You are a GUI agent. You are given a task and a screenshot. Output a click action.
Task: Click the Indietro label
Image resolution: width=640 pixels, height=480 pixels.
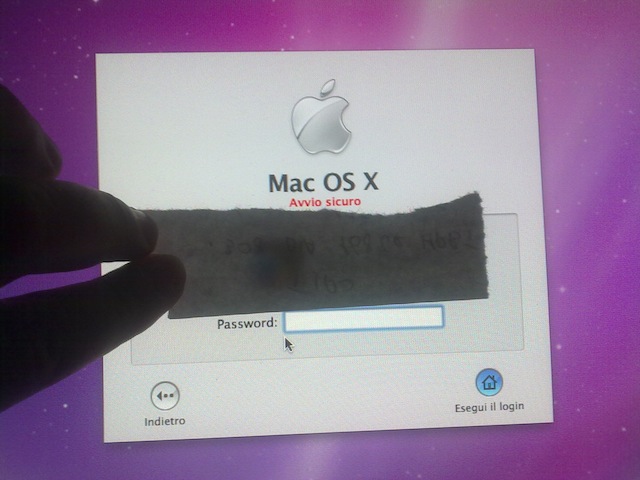pos(165,421)
